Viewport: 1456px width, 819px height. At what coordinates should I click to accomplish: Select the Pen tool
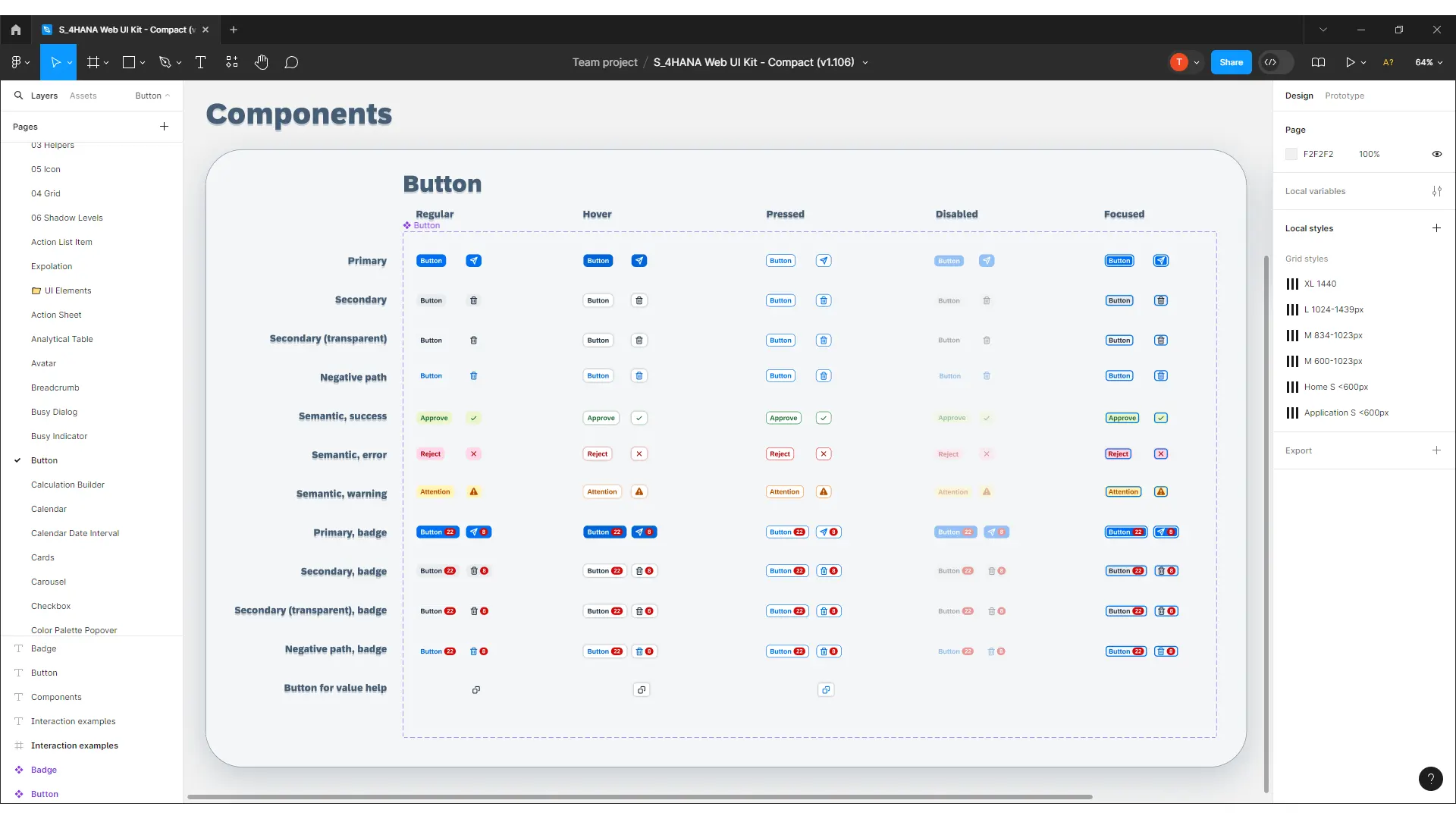pyautogui.click(x=165, y=62)
